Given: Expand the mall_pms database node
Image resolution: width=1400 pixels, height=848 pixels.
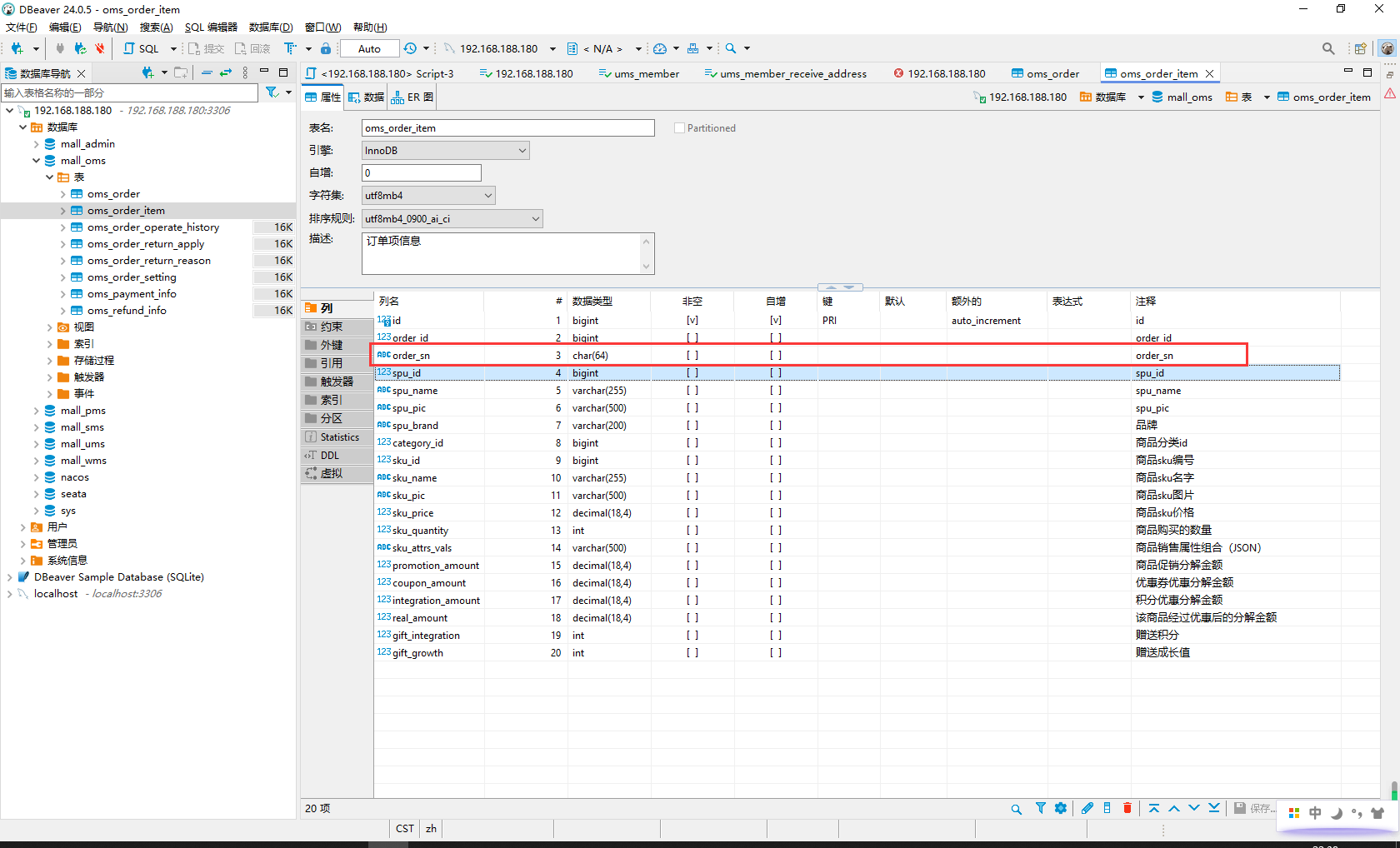Looking at the screenshot, I should [x=36, y=411].
